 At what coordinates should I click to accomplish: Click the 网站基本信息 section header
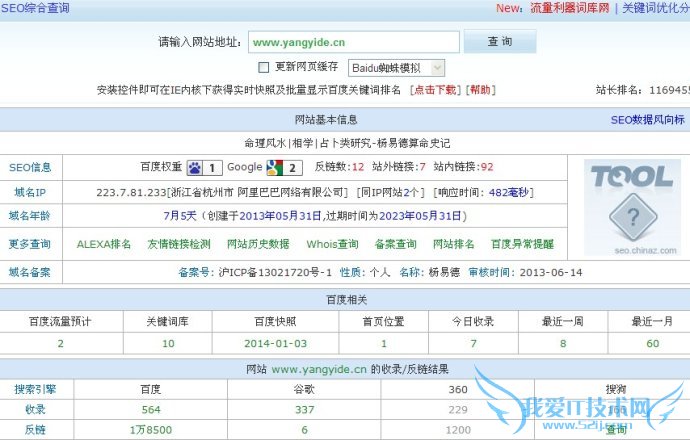click(326, 120)
